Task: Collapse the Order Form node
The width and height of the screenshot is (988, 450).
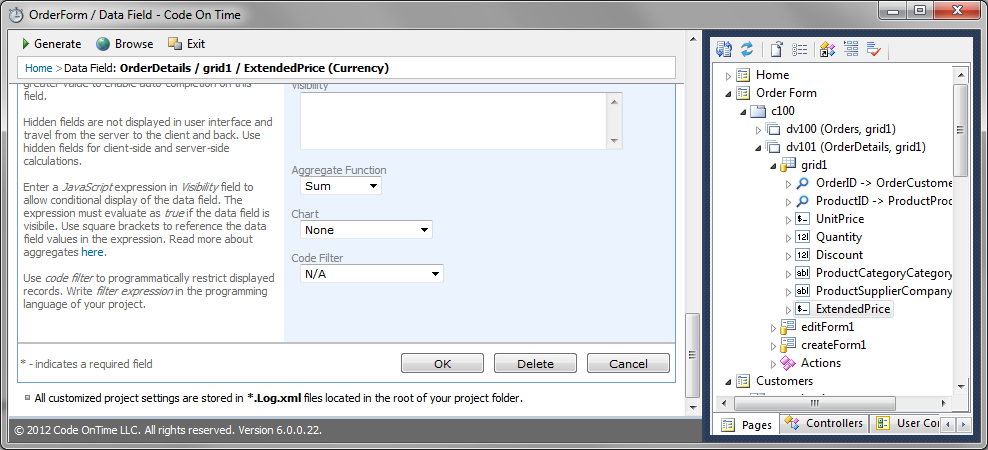Action: (x=728, y=93)
